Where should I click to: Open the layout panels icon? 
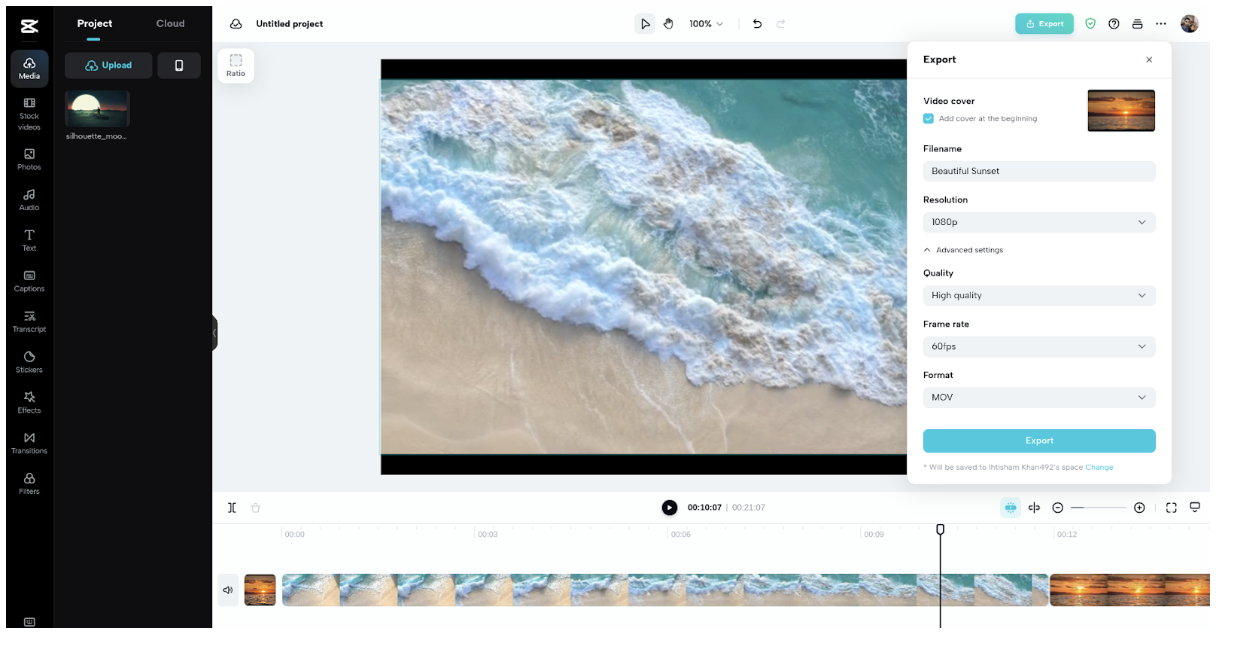click(x=1137, y=23)
